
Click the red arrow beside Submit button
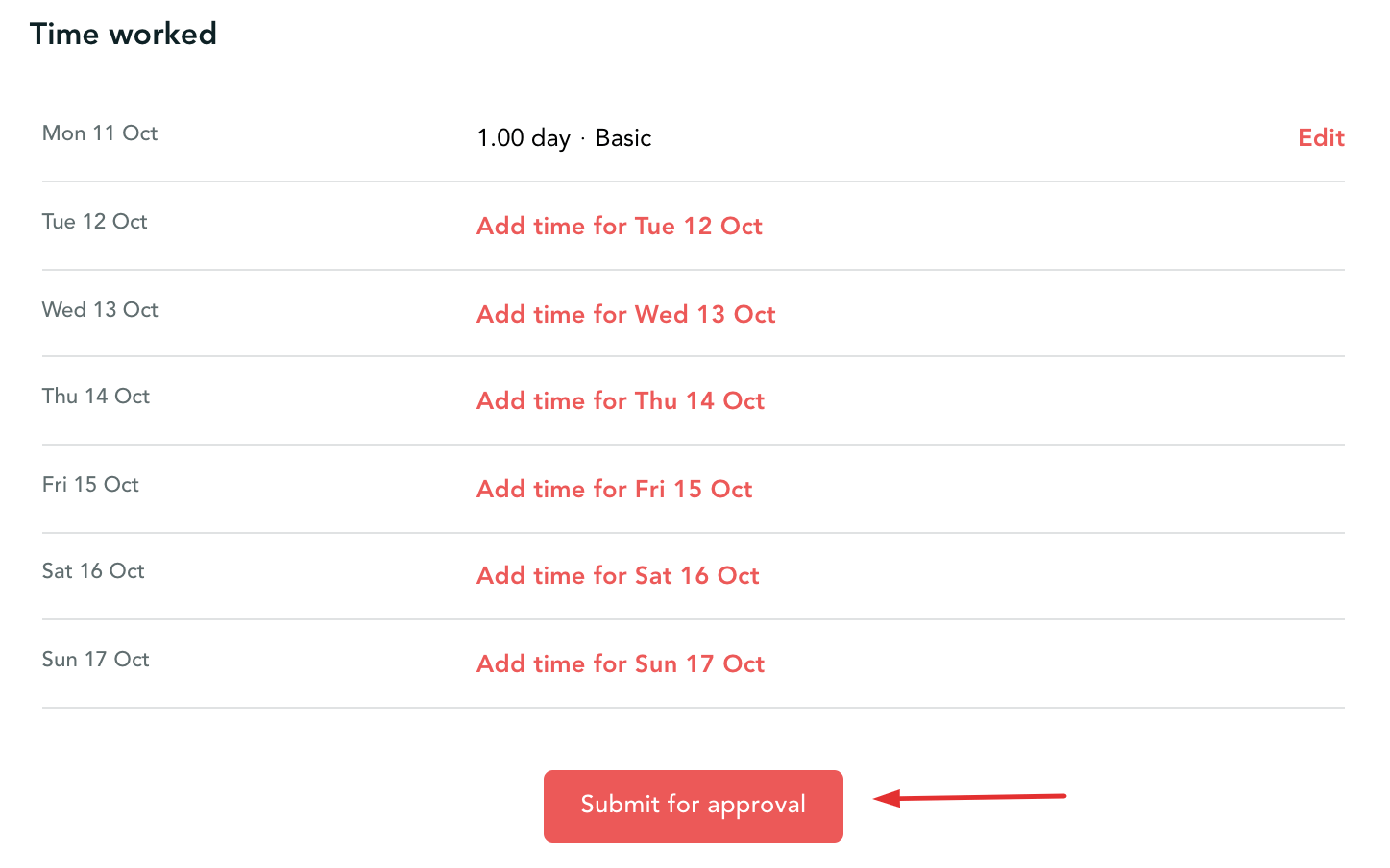[x=970, y=796]
